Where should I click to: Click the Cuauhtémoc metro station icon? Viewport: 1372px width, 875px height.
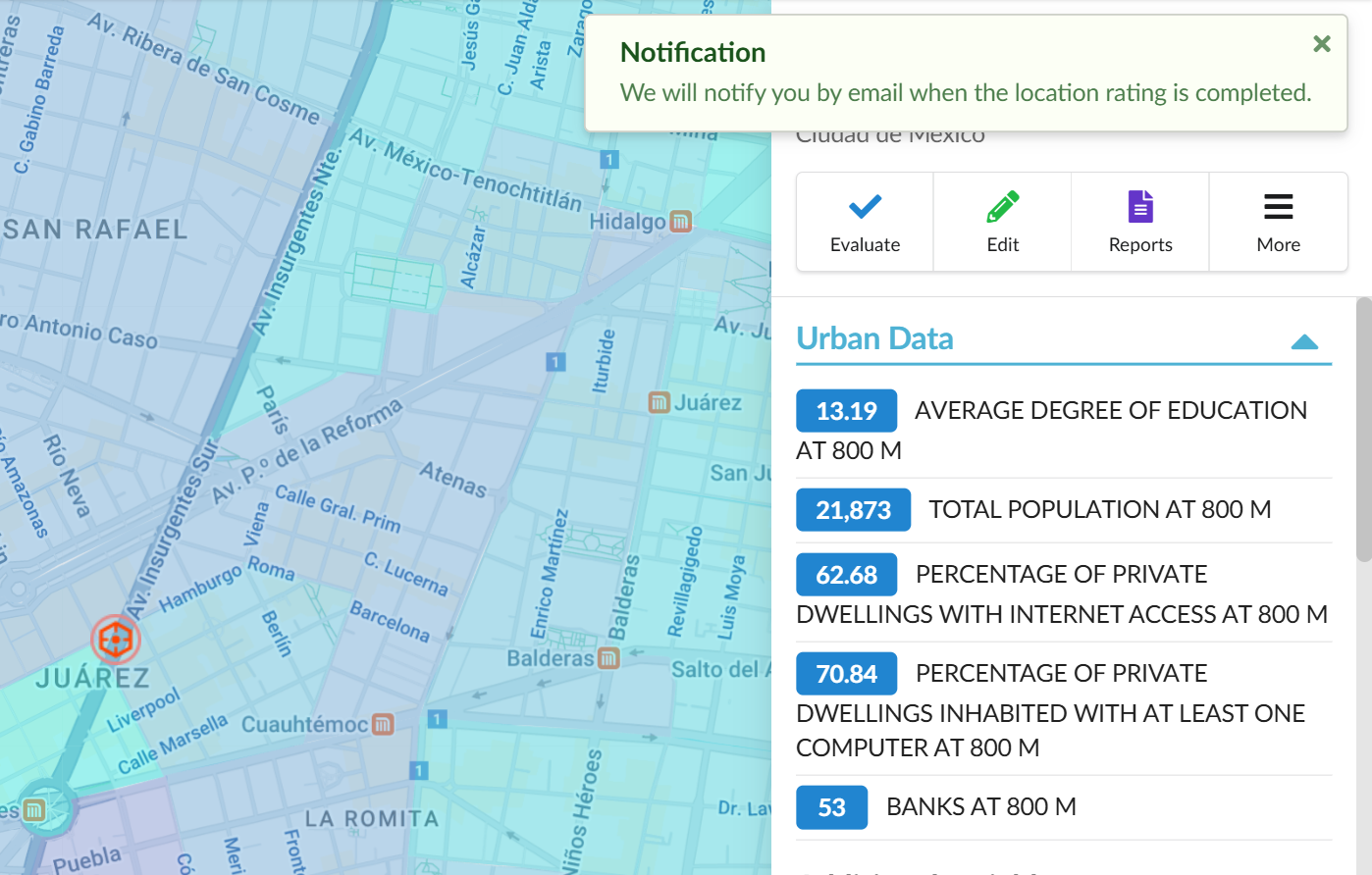pos(383,724)
